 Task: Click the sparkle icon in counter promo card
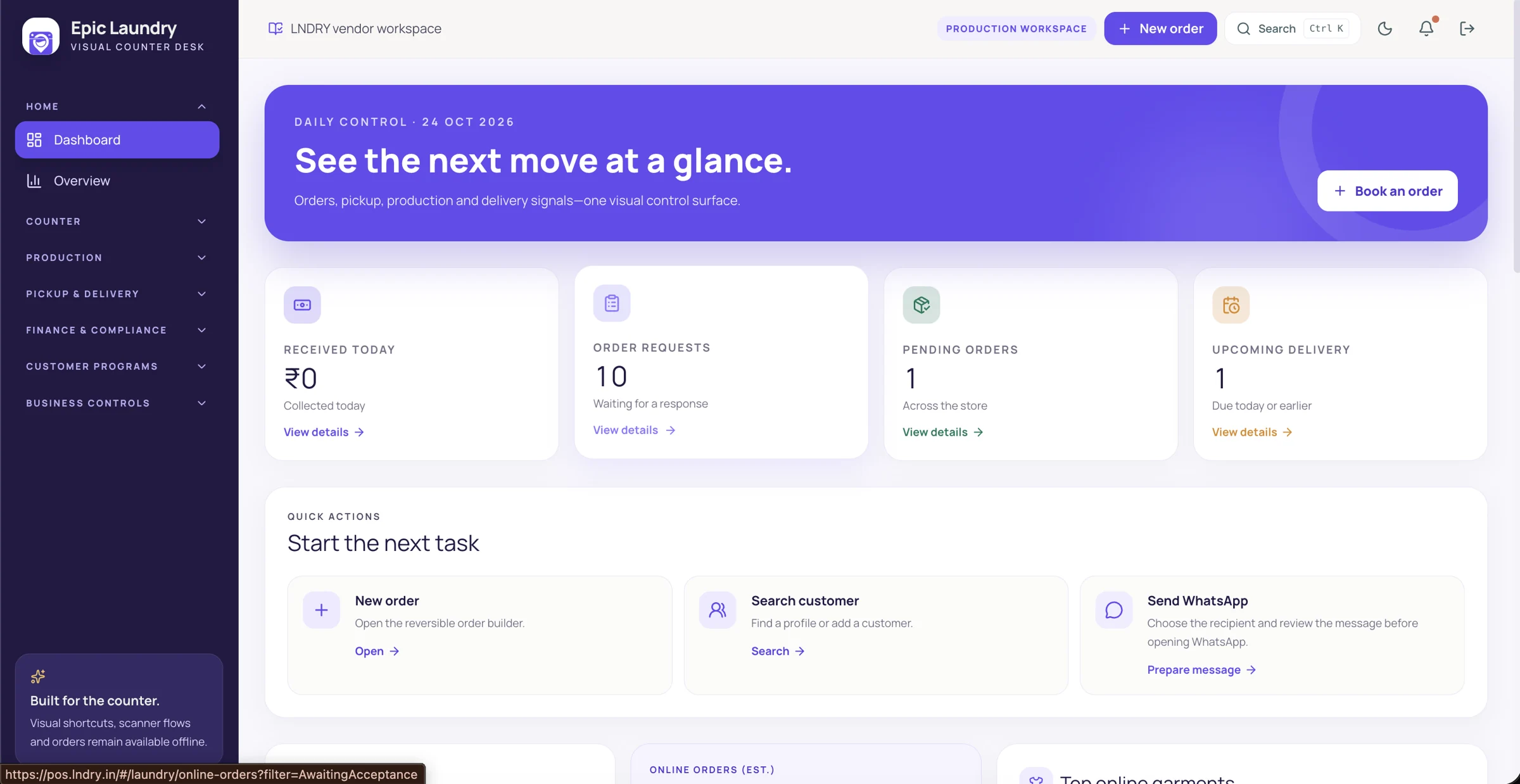(38, 676)
